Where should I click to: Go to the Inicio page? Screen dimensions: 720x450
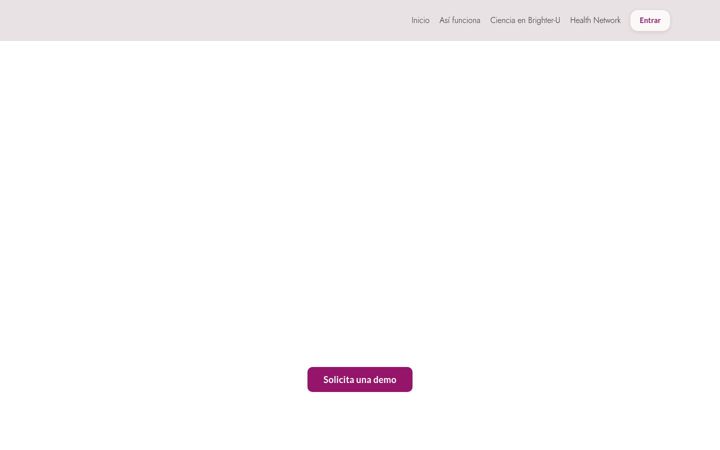420,20
